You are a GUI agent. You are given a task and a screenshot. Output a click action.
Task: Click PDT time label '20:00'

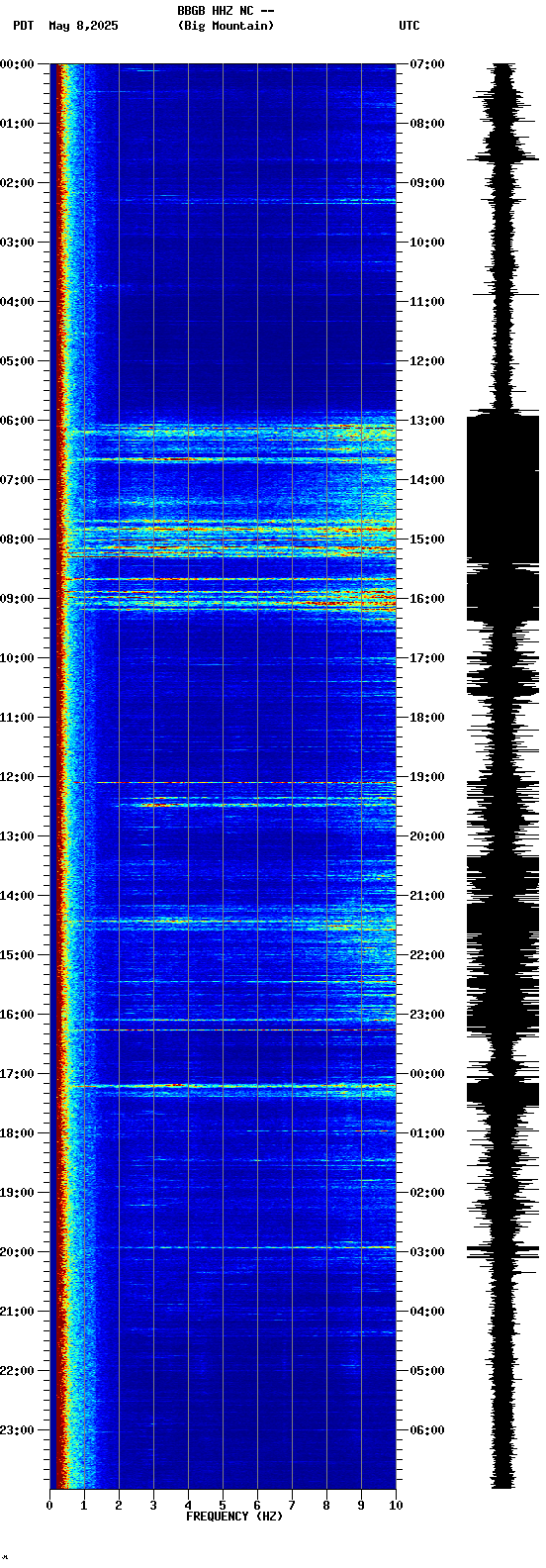click(x=18, y=1252)
